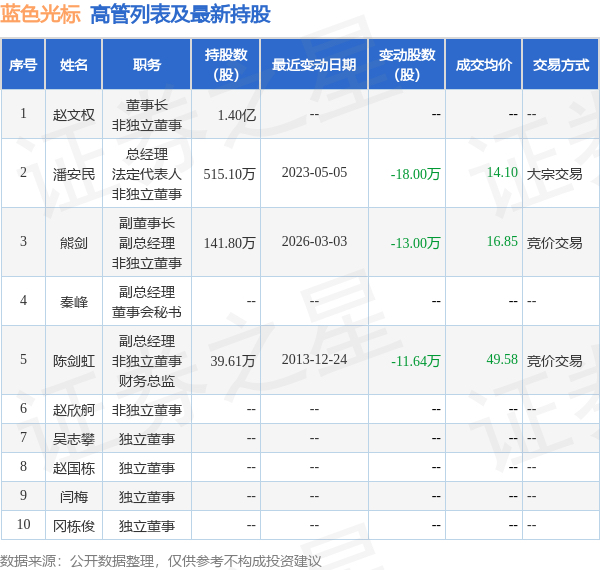Click 竞价交易 in 熊剑's row

pos(554,243)
